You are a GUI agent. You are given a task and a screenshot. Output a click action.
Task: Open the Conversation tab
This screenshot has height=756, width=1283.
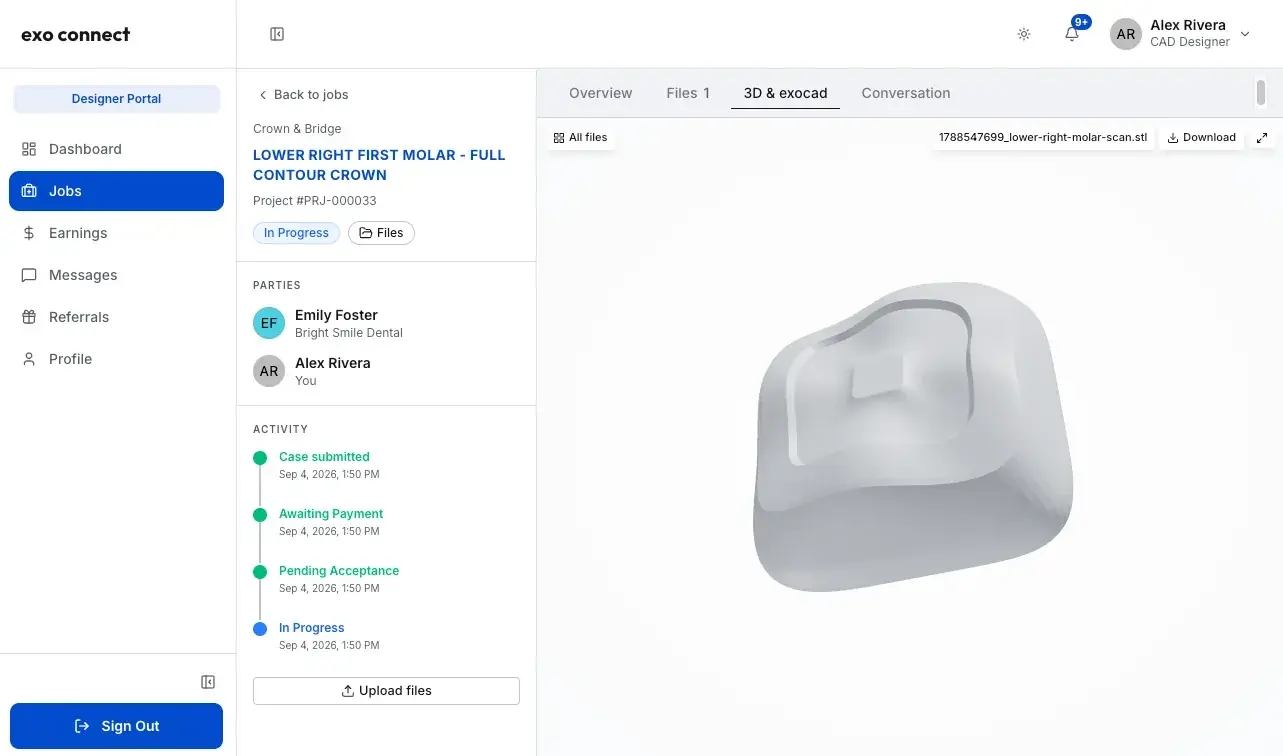[x=906, y=93]
